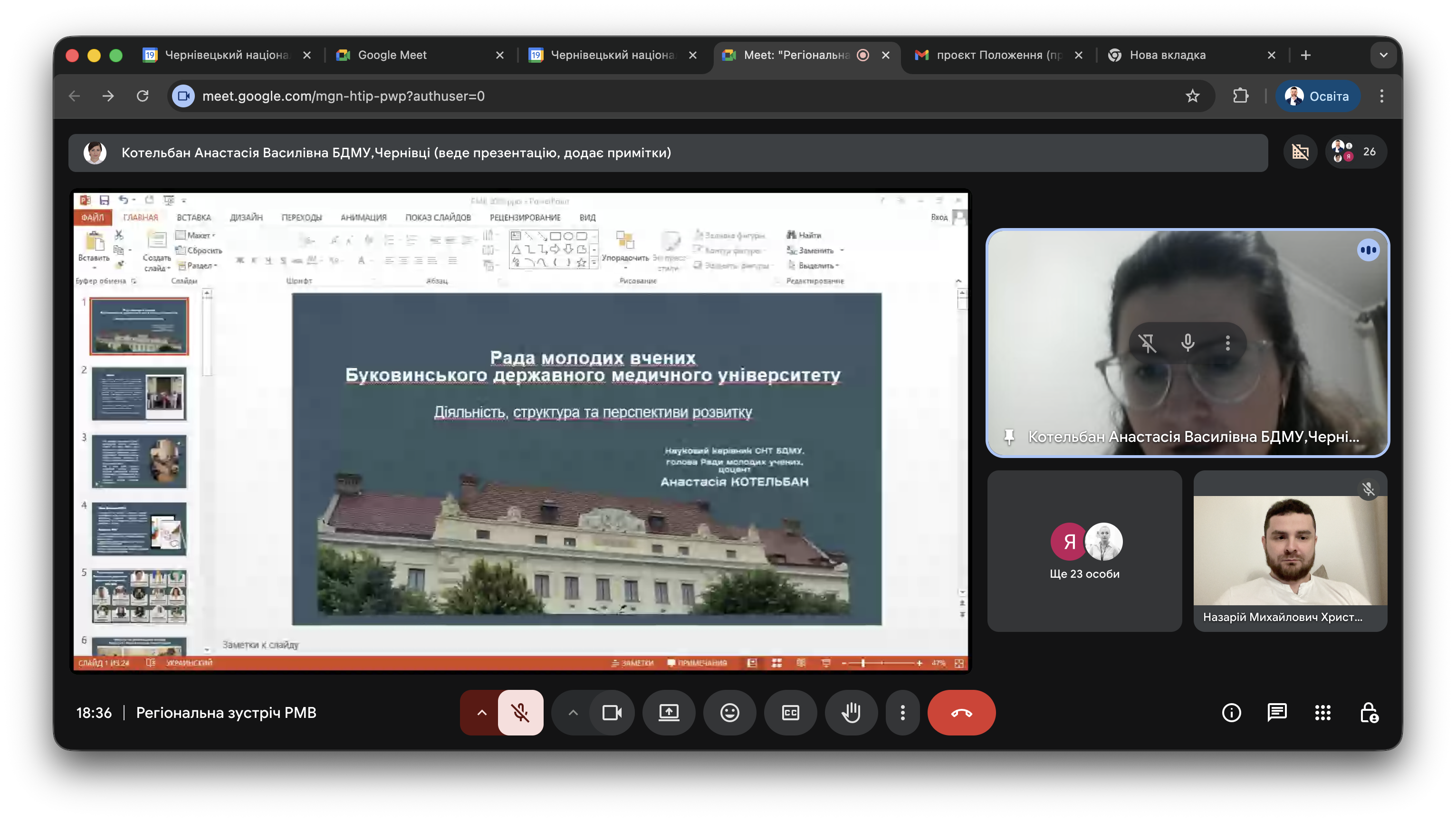Open Chrome's tab search arrow
The height and width of the screenshot is (821, 1456).
click(1384, 55)
